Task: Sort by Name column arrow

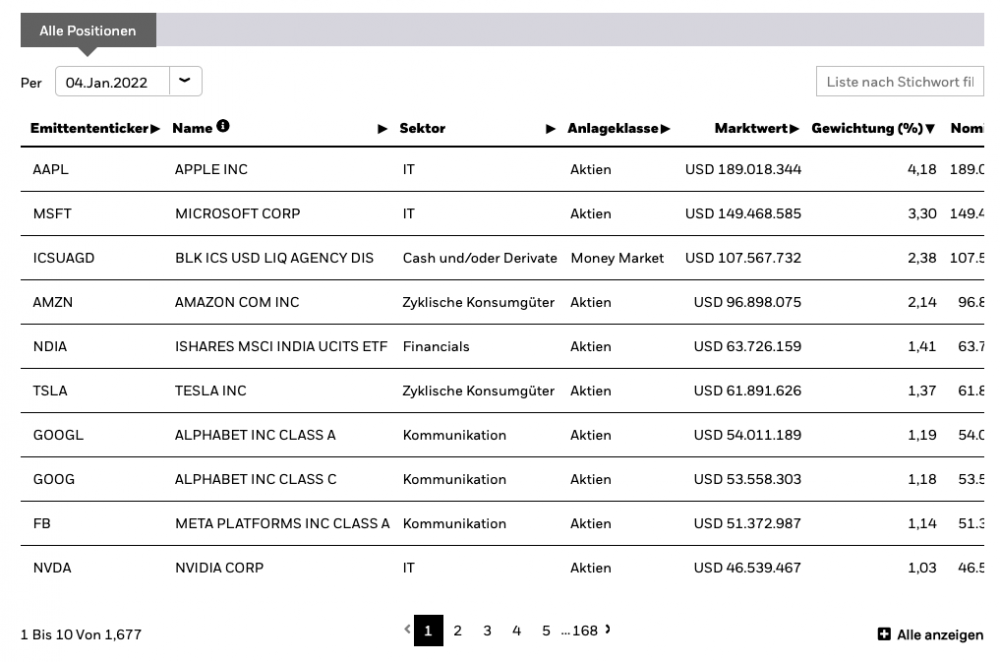Action: [x=381, y=129]
